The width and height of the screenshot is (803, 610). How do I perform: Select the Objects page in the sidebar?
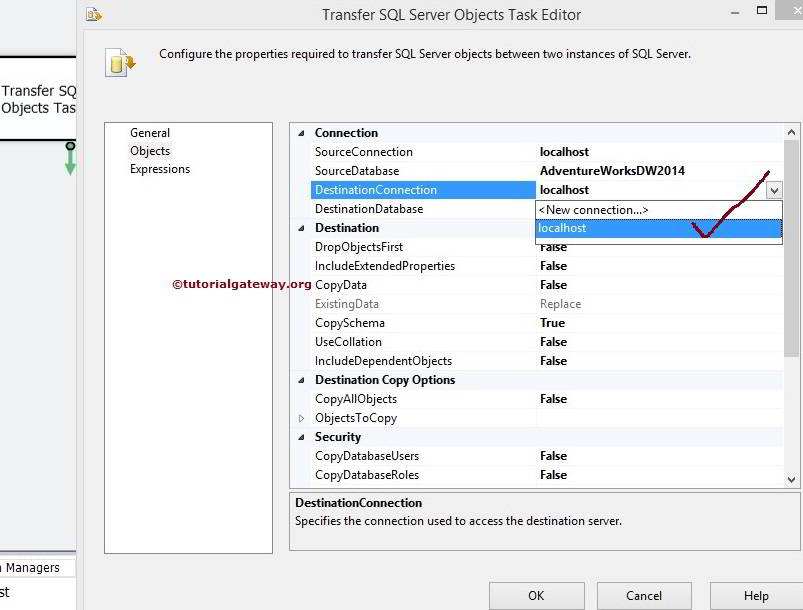[x=150, y=150]
